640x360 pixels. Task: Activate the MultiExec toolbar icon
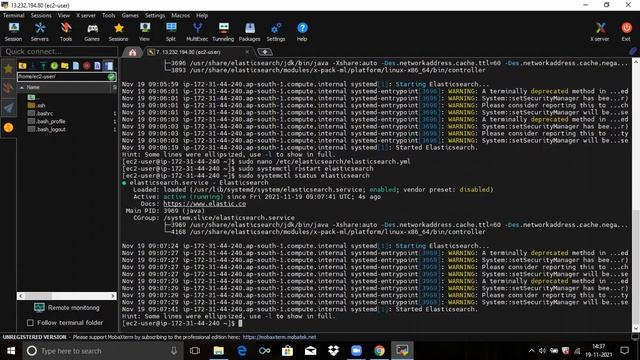(x=197, y=32)
